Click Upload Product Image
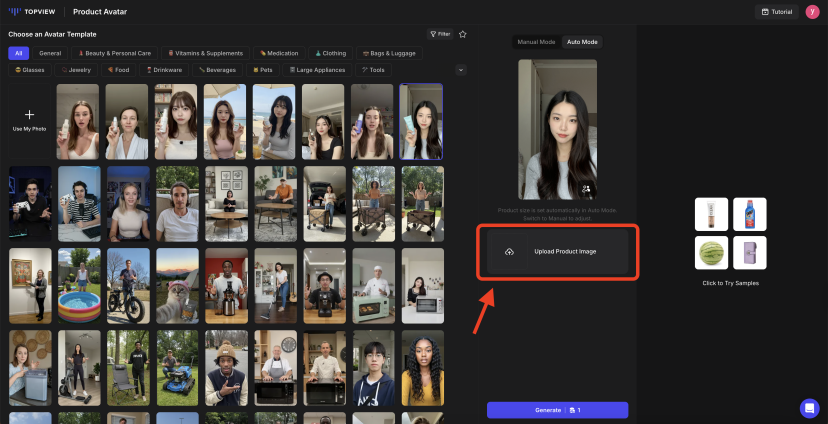Image resolution: width=828 pixels, height=424 pixels. click(565, 252)
